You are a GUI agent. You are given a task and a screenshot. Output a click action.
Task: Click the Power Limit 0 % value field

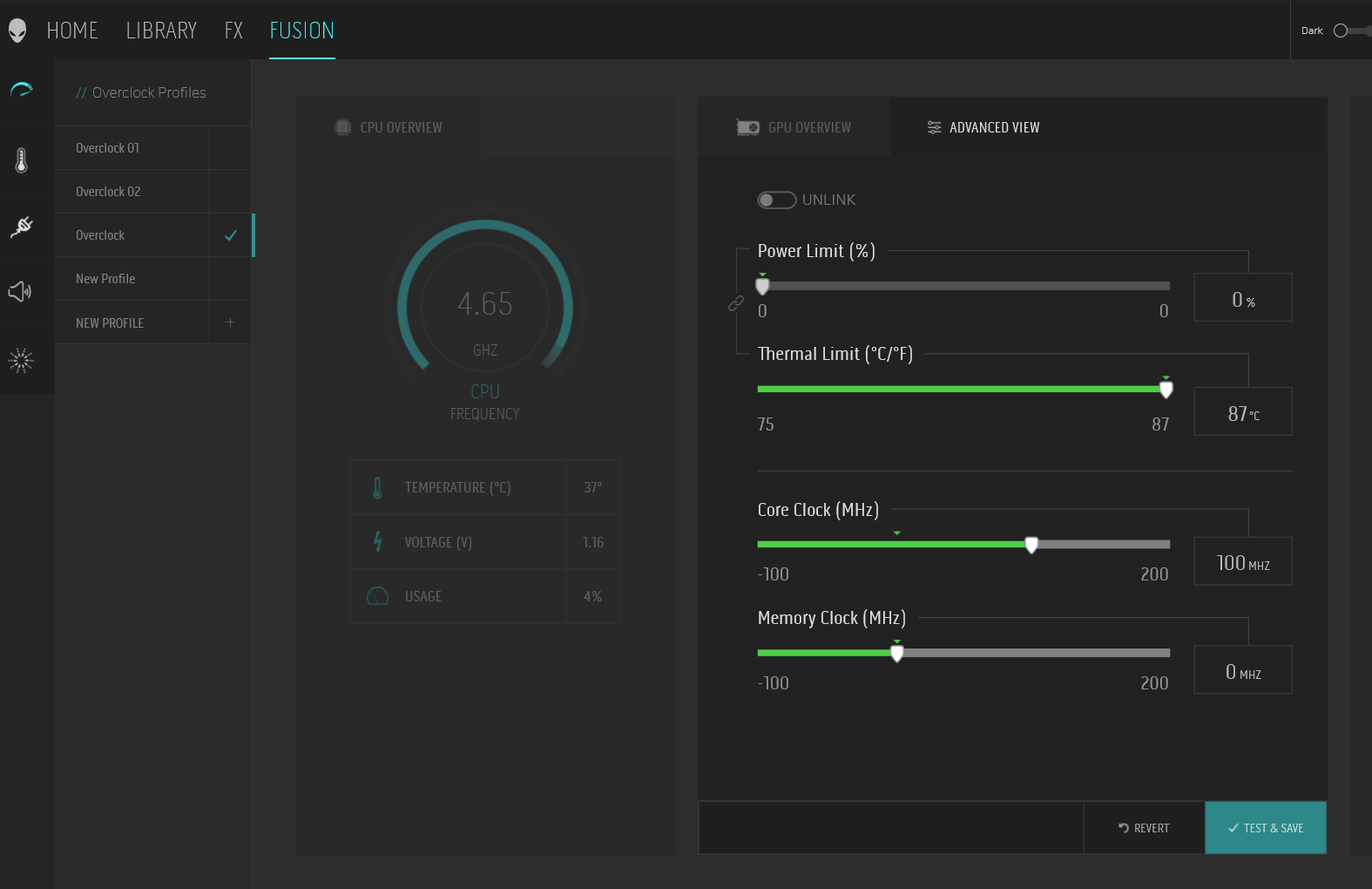[x=1243, y=297]
